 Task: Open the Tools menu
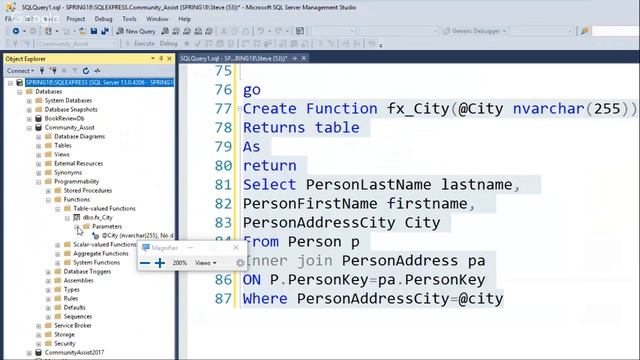click(129, 19)
